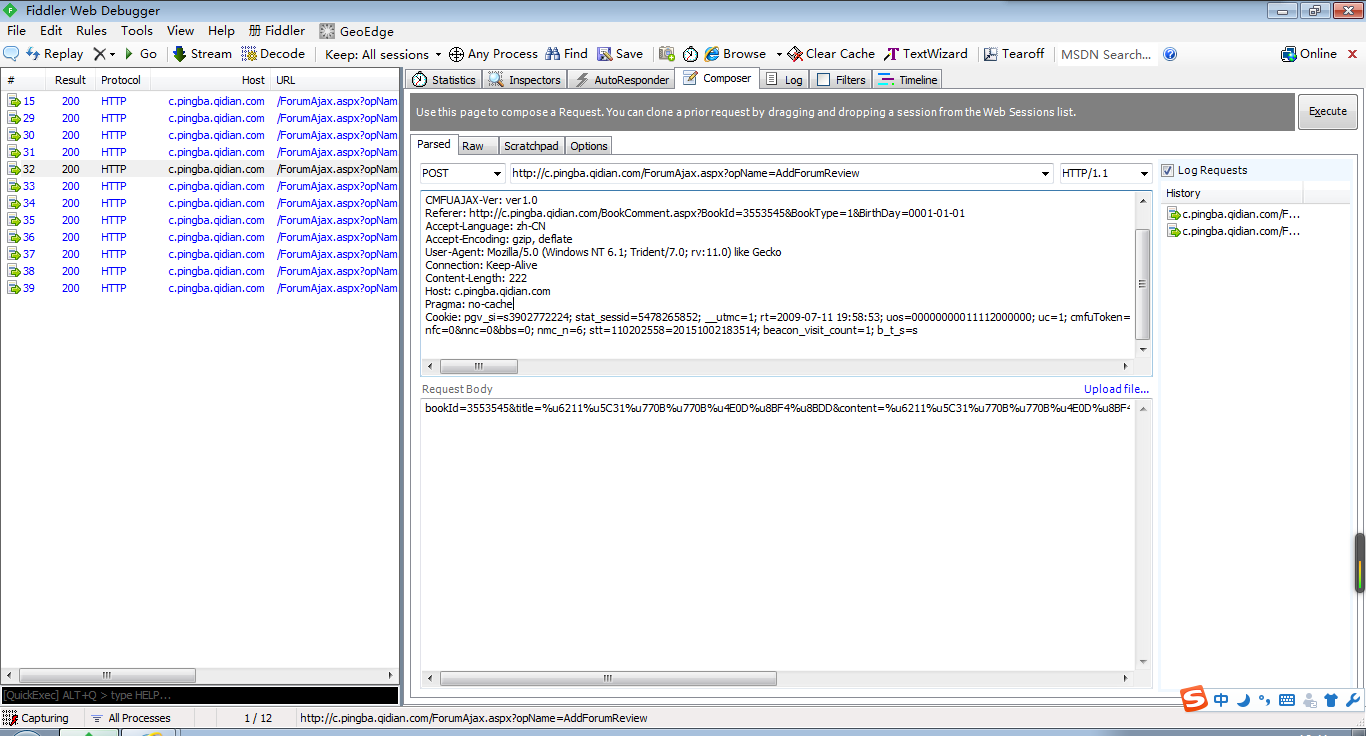This screenshot has width=1366, height=736.
Task: Open the View menu
Action: pyautogui.click(x=180, y=31)
